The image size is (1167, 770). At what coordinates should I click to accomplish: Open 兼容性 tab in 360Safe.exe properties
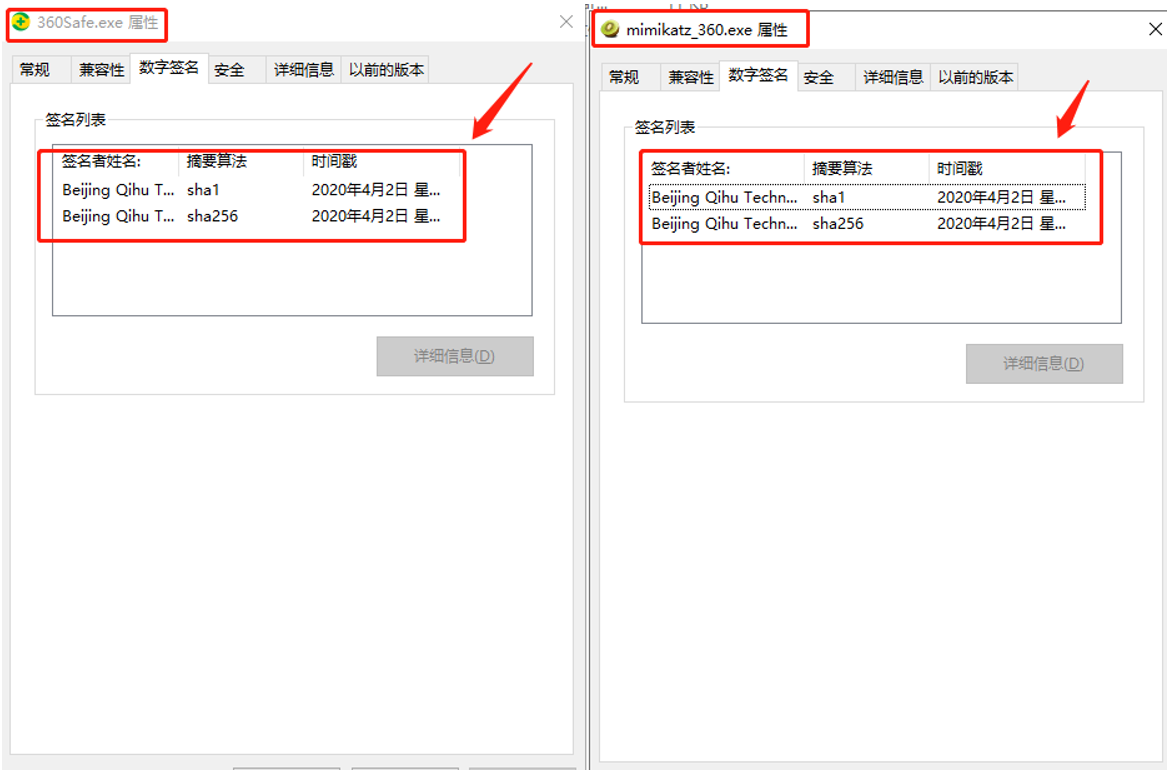(x=101, y=70)
